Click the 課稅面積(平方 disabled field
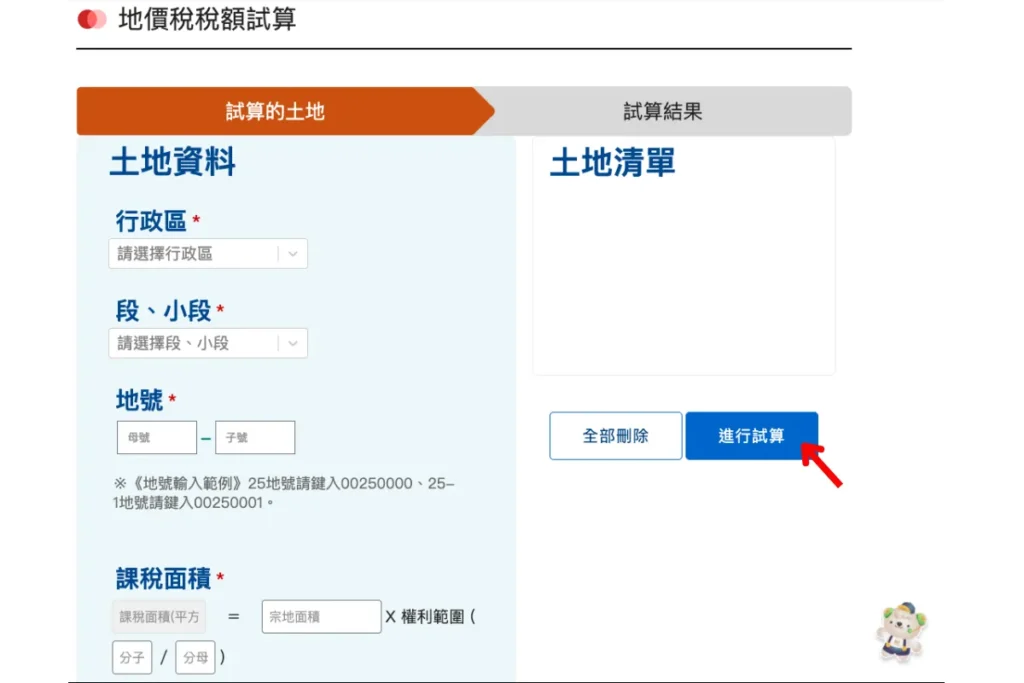 coord(159,616)
